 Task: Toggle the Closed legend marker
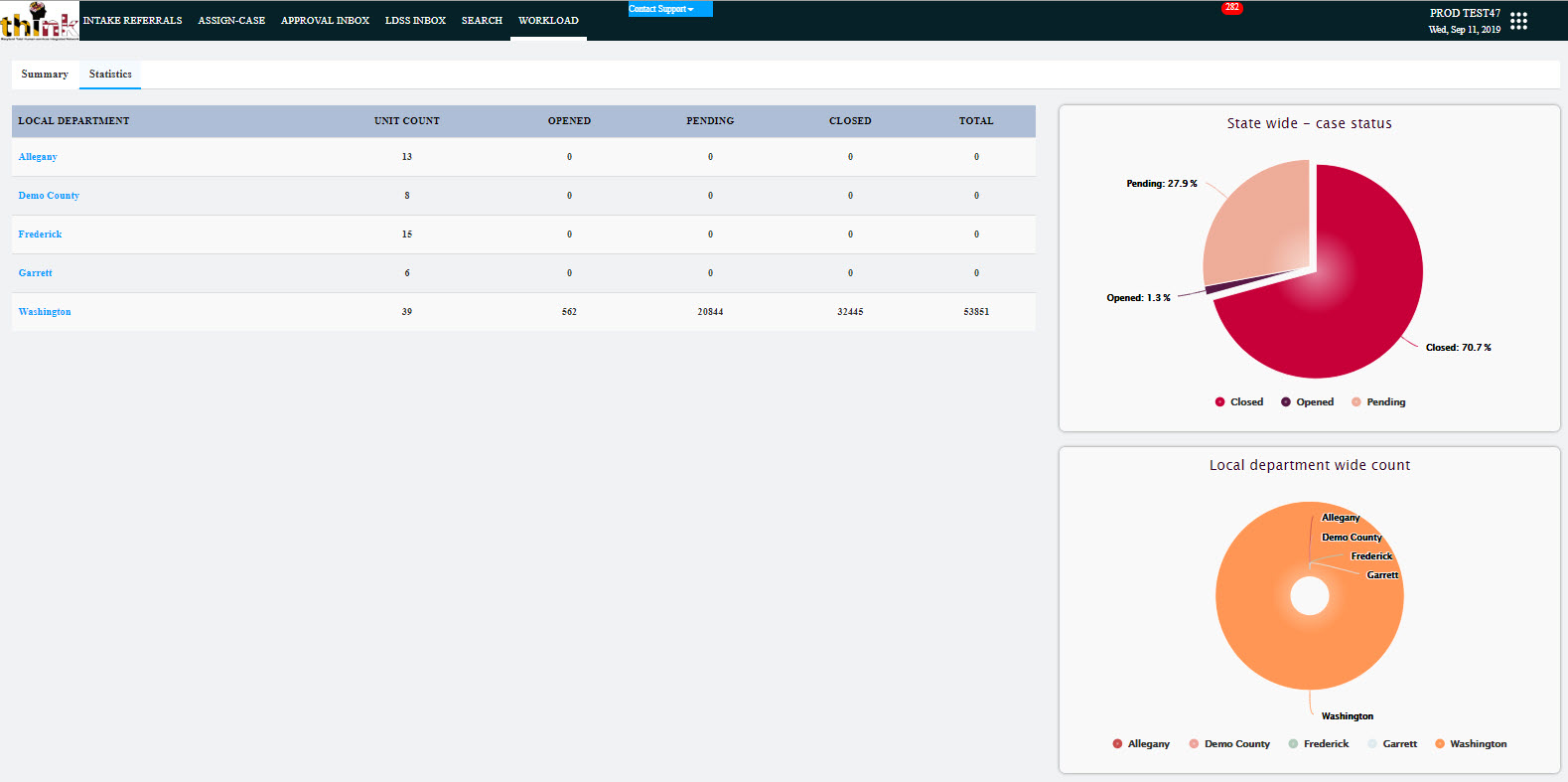coord(1219,402)
